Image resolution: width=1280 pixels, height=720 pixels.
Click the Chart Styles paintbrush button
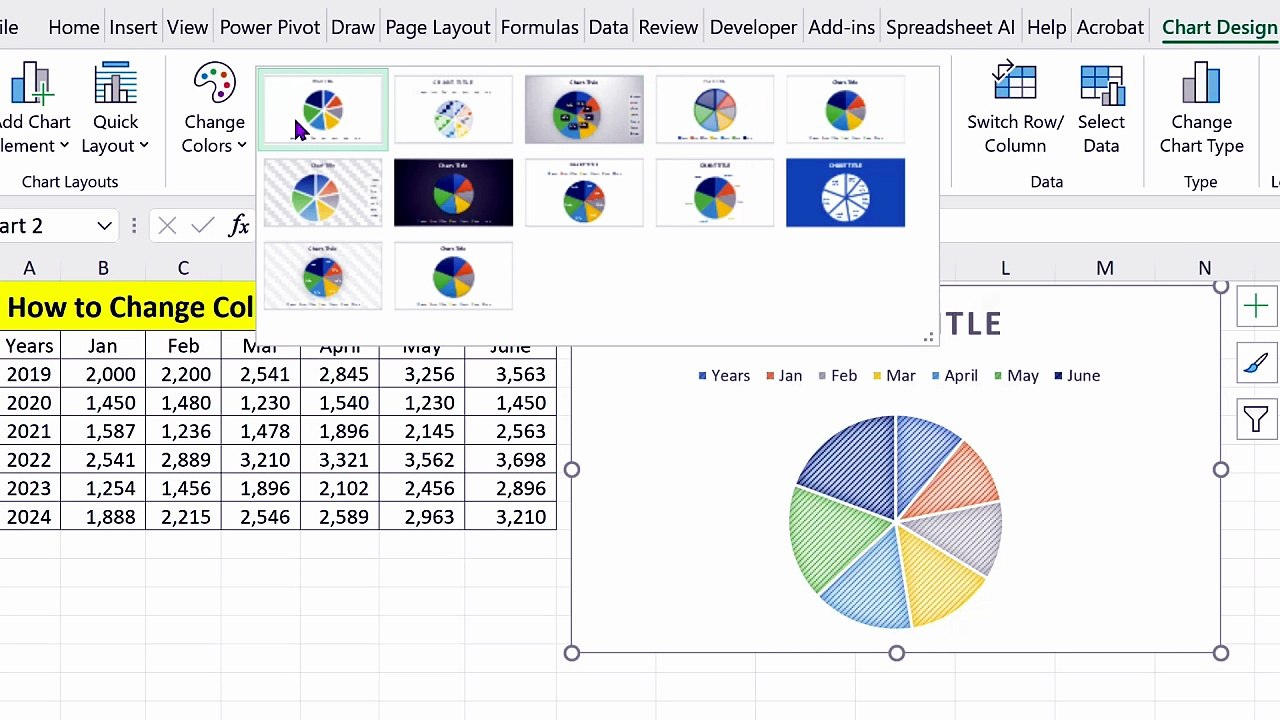1256,363
